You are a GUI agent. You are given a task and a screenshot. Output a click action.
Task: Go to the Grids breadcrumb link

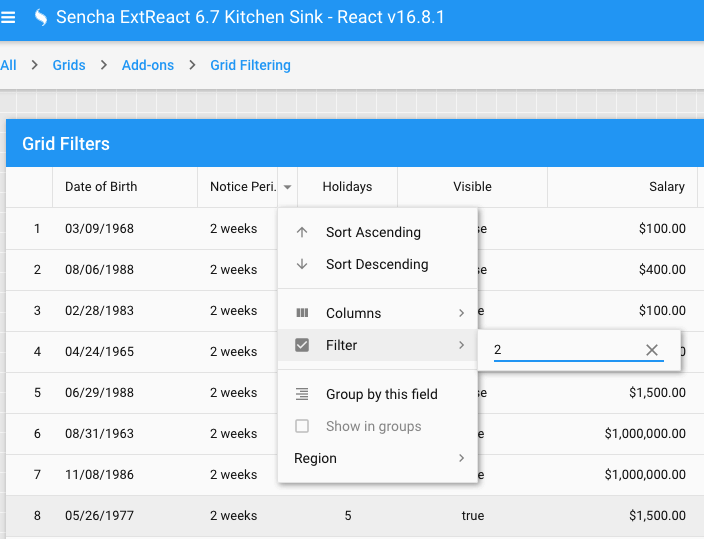[x=69, y=65]
